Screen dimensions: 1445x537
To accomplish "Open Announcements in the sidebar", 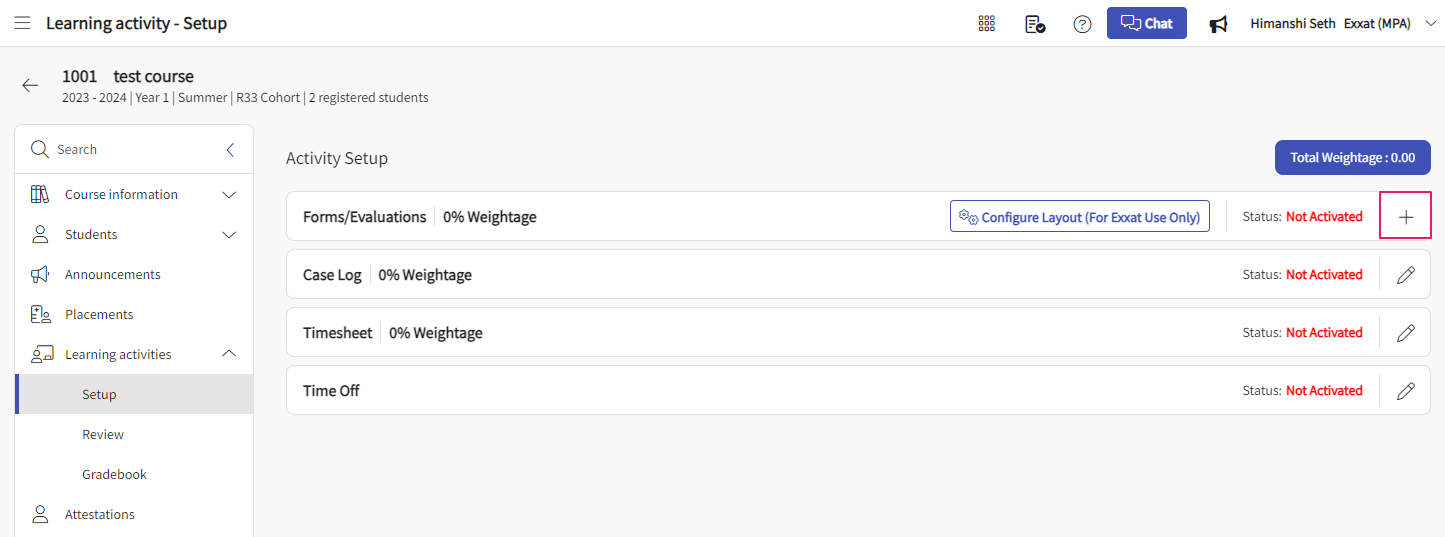I will coord(113,274).
